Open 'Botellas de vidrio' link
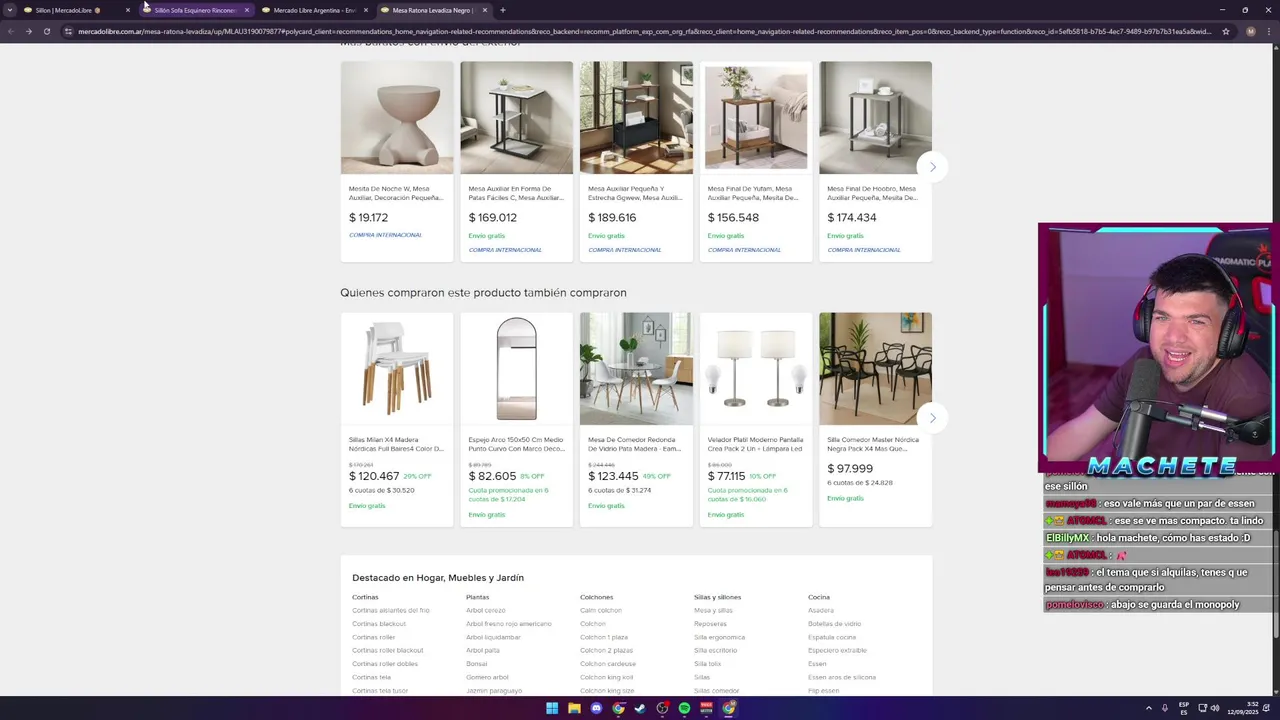This screenshot has width=1280, height=720. (x=834, y=624)
